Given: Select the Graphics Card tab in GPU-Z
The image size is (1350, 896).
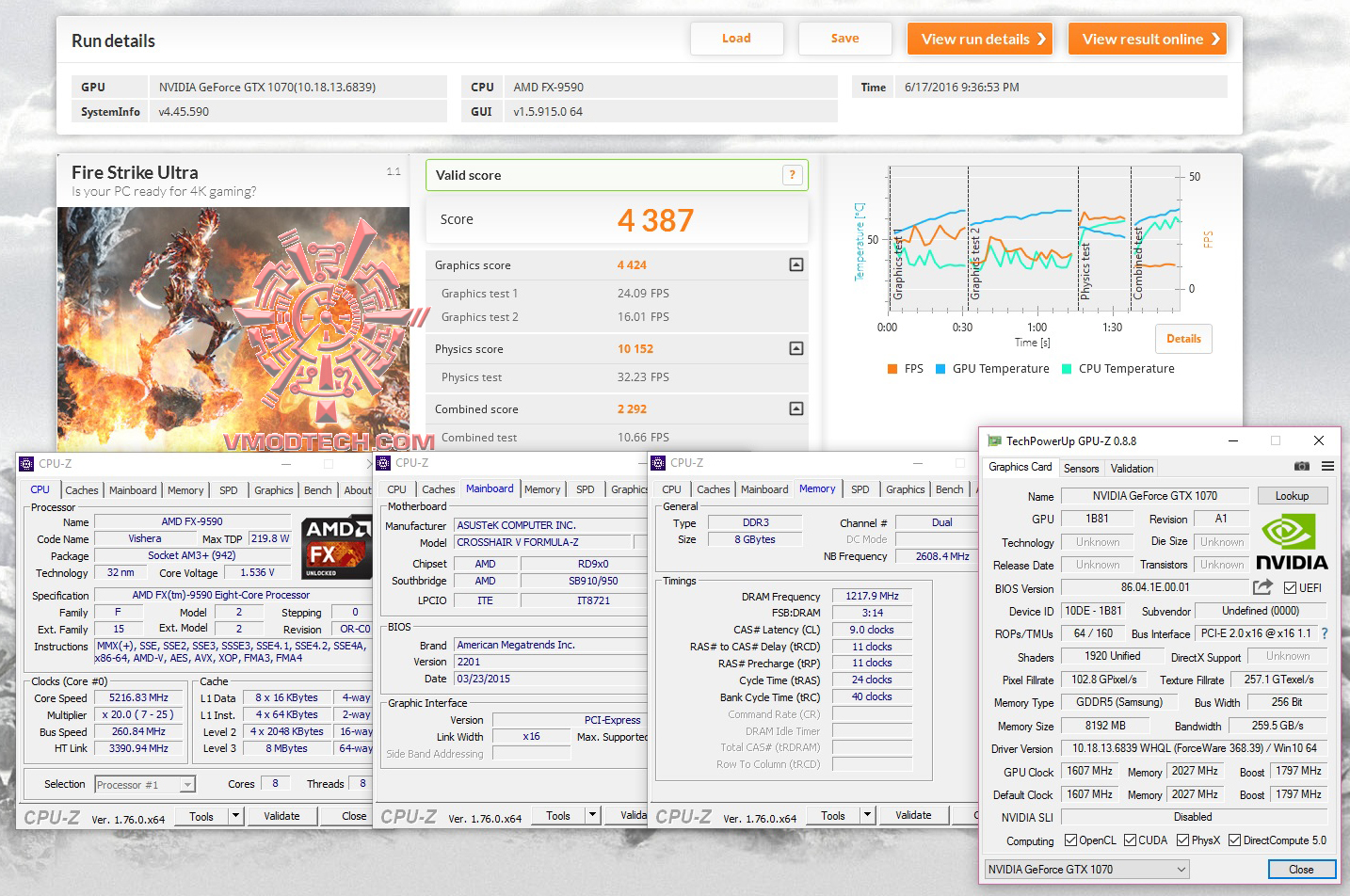Looking at the screenshot, I should 1021,467.
